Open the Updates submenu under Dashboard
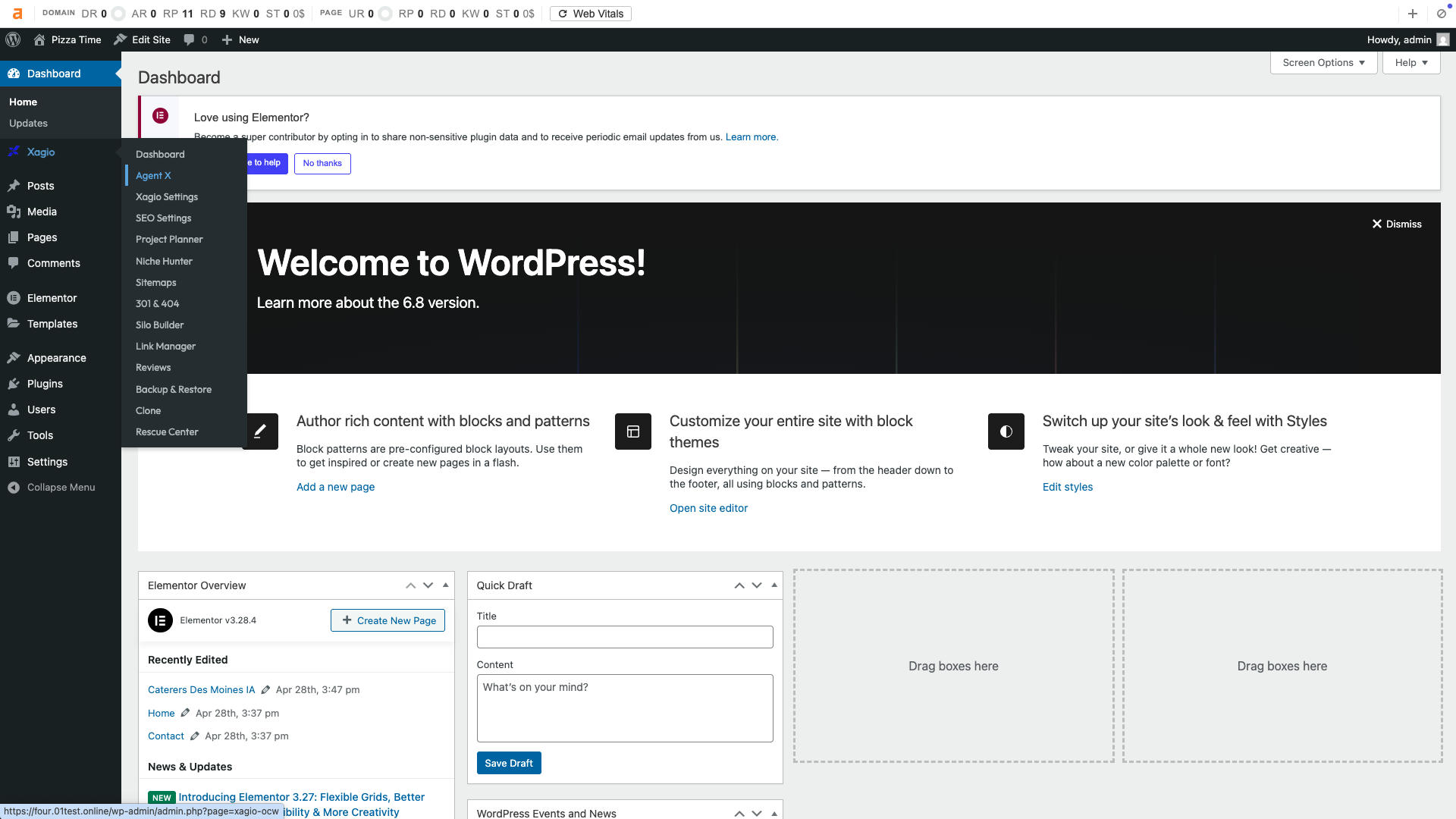 pos(28,123)
